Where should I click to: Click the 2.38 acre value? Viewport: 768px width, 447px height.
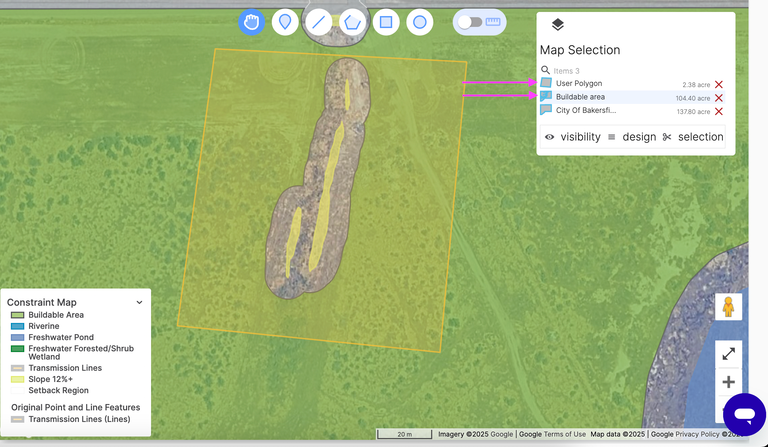tap(696, 85)
